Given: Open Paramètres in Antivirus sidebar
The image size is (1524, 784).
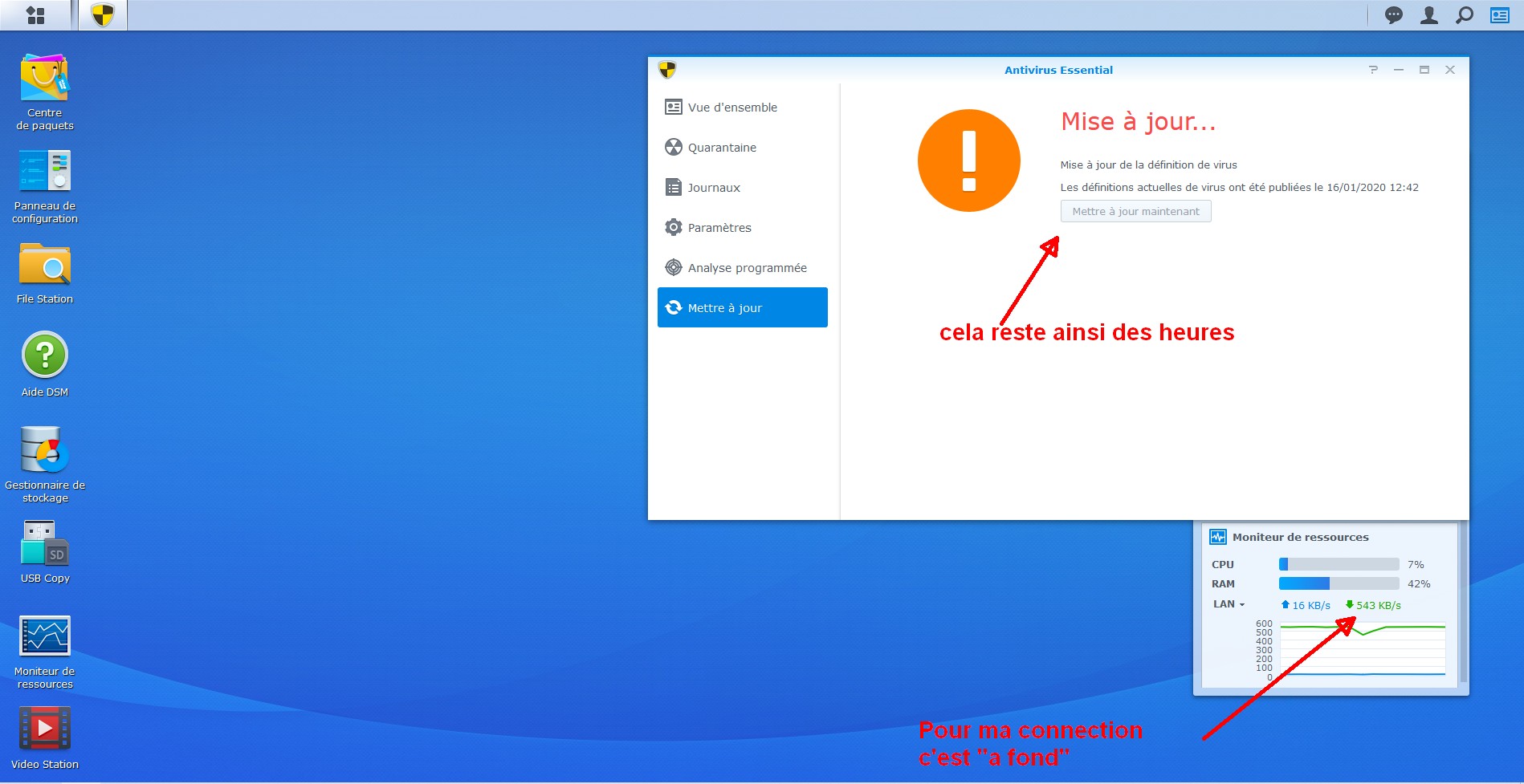Looking at the screenshot, I should tap(743, 228).
